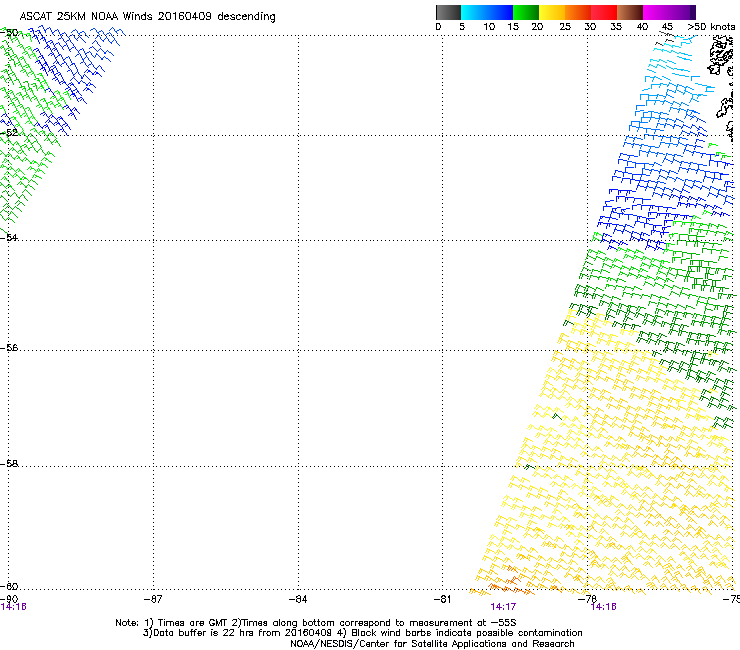The width and height of the screenshot is (740, 650).
Task: Click the -90 longitude axis label
Action: (x=9, y=599)
